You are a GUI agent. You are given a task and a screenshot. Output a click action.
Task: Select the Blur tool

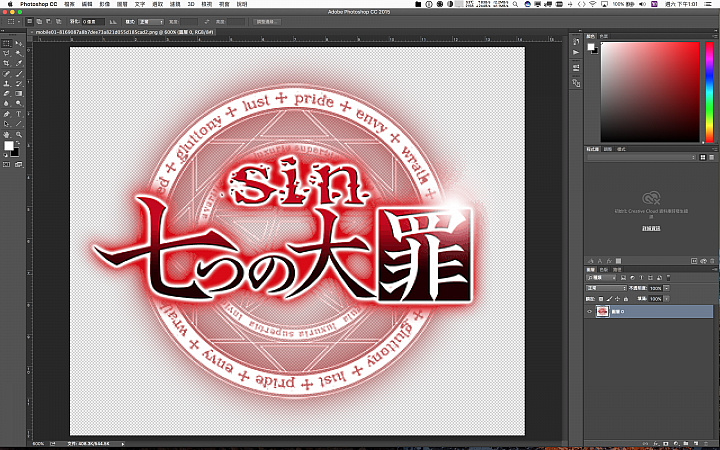[x=6, y=103]
